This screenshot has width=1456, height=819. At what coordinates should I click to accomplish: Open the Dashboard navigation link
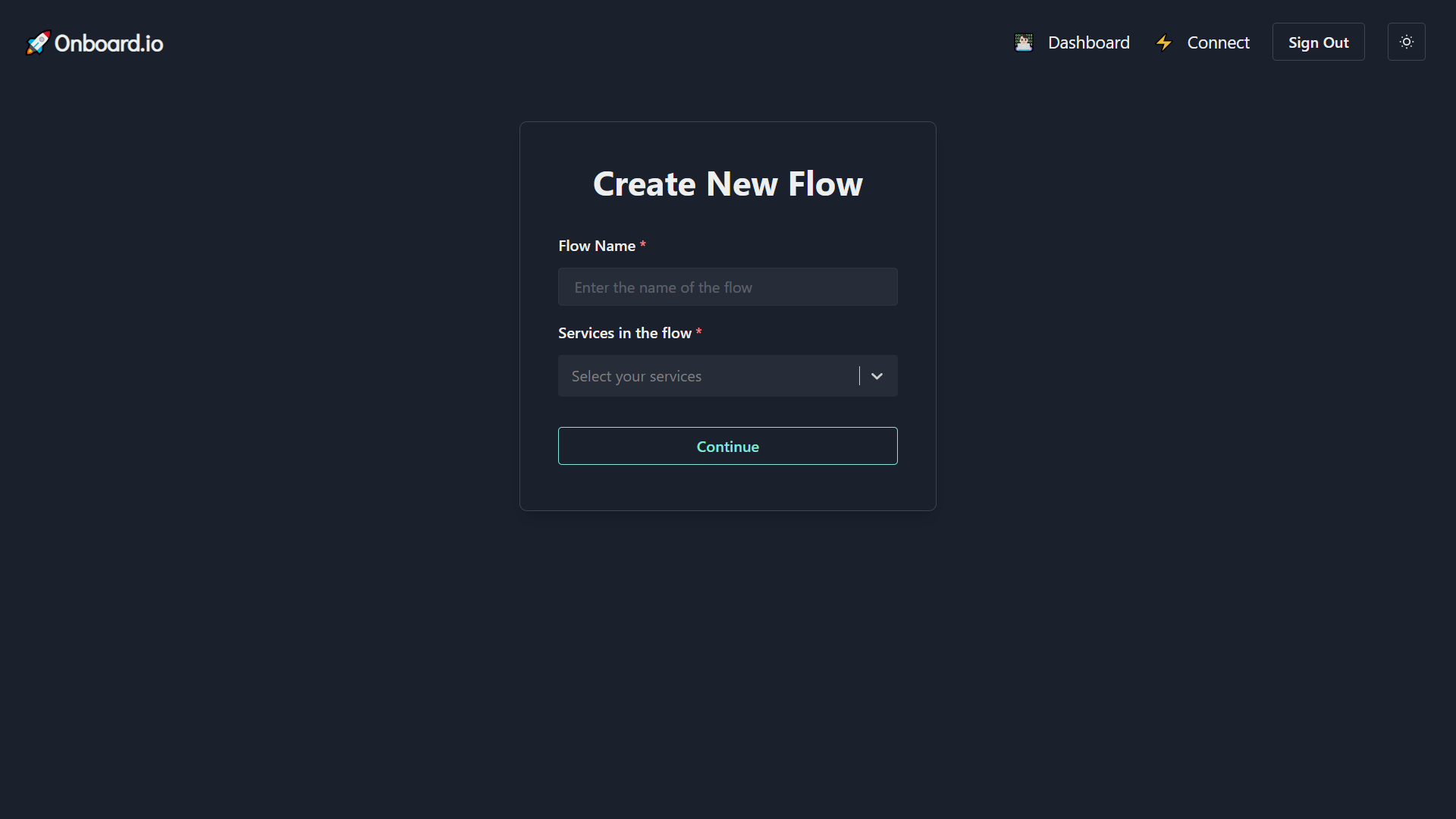[1088, 42]
